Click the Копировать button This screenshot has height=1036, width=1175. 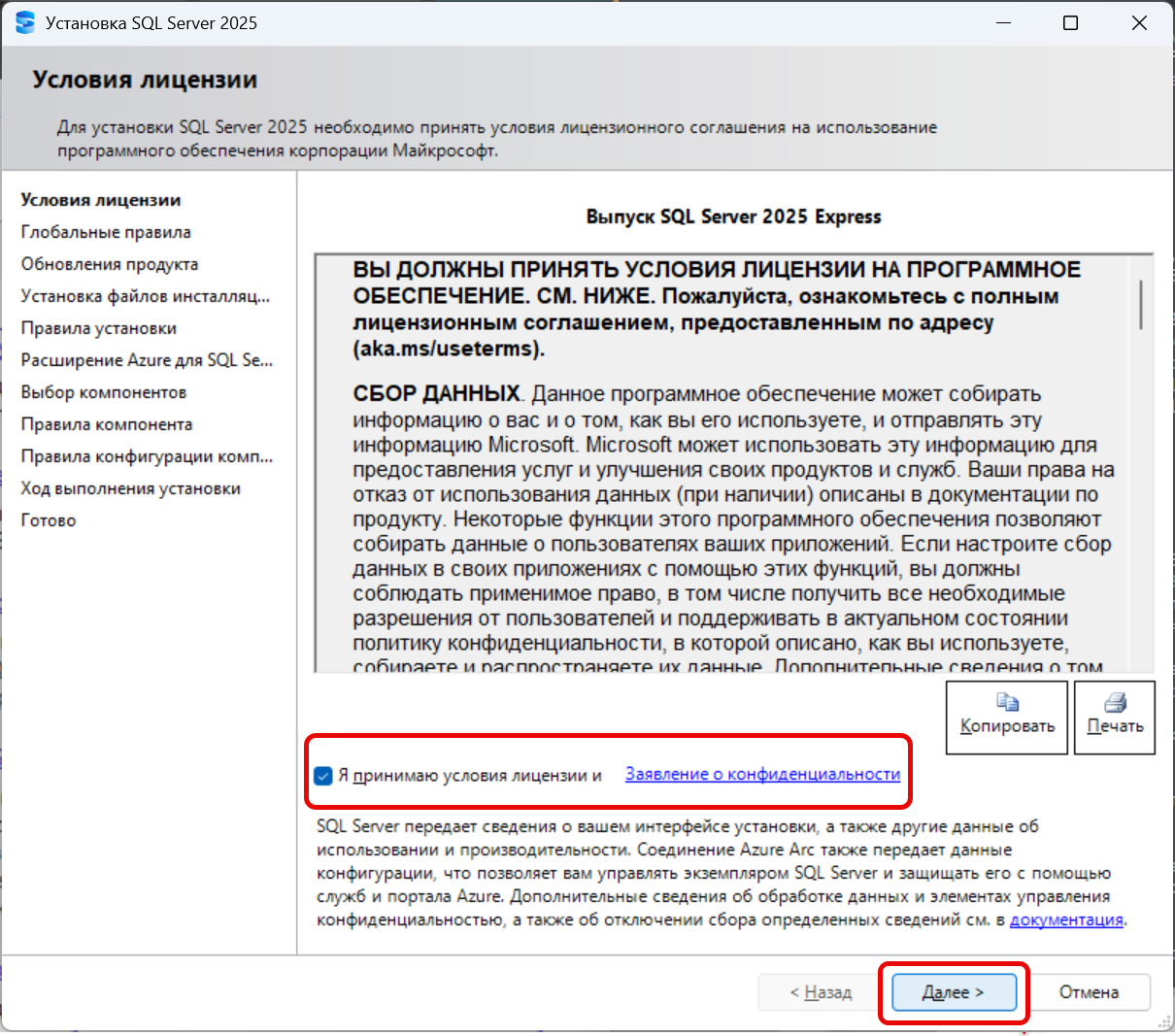pyautogui.click(x=1007, y=718)
